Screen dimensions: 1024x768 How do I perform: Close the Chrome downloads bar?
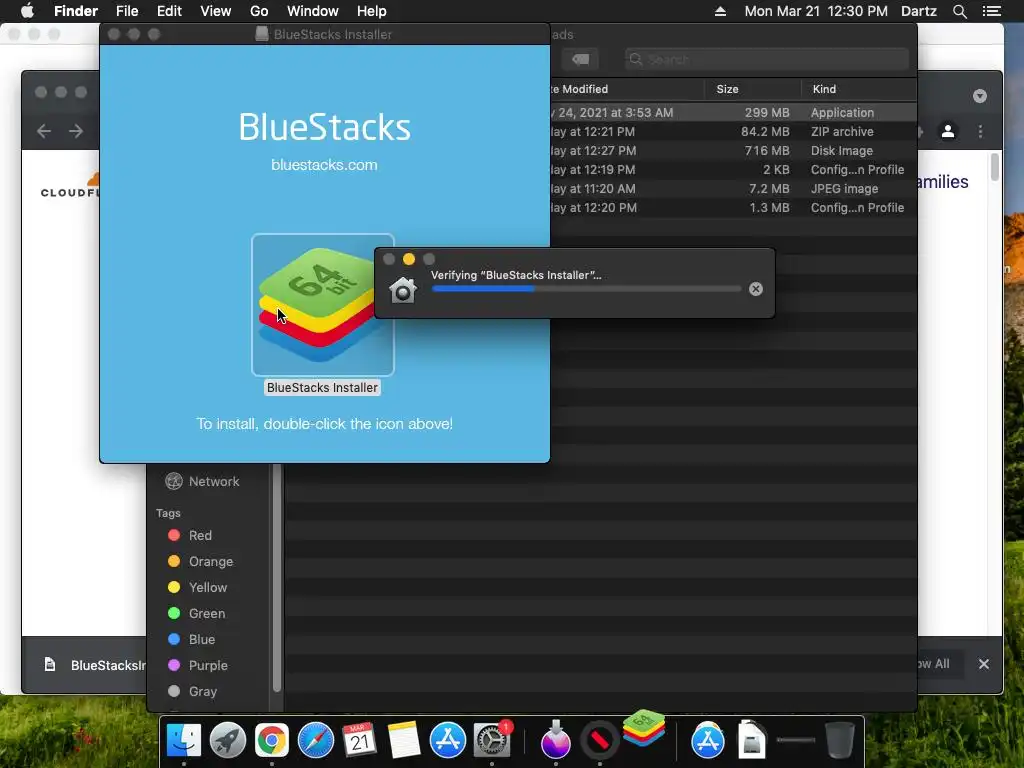[x=984, y=664]
